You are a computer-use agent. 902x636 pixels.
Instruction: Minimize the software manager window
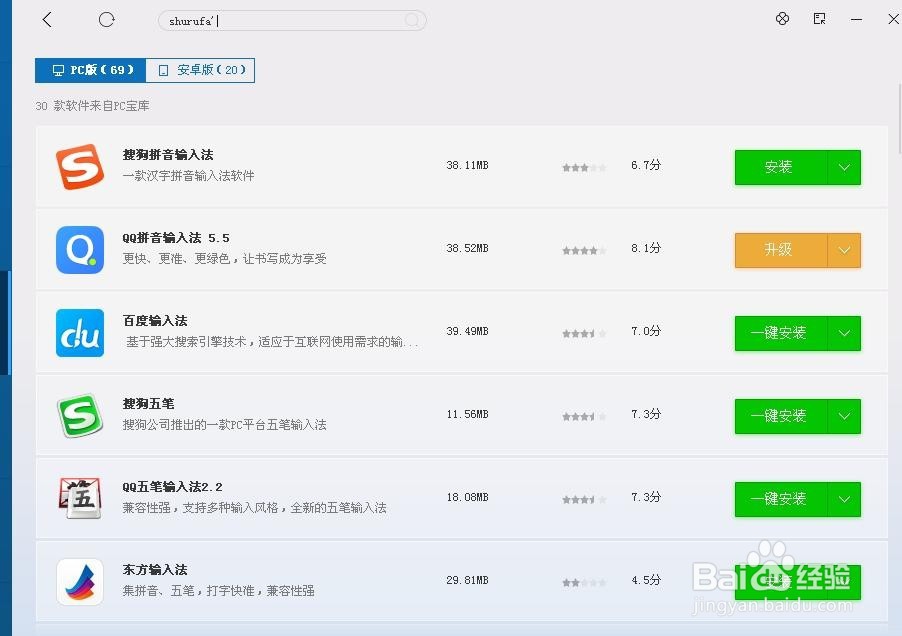(x=856, y=19)
